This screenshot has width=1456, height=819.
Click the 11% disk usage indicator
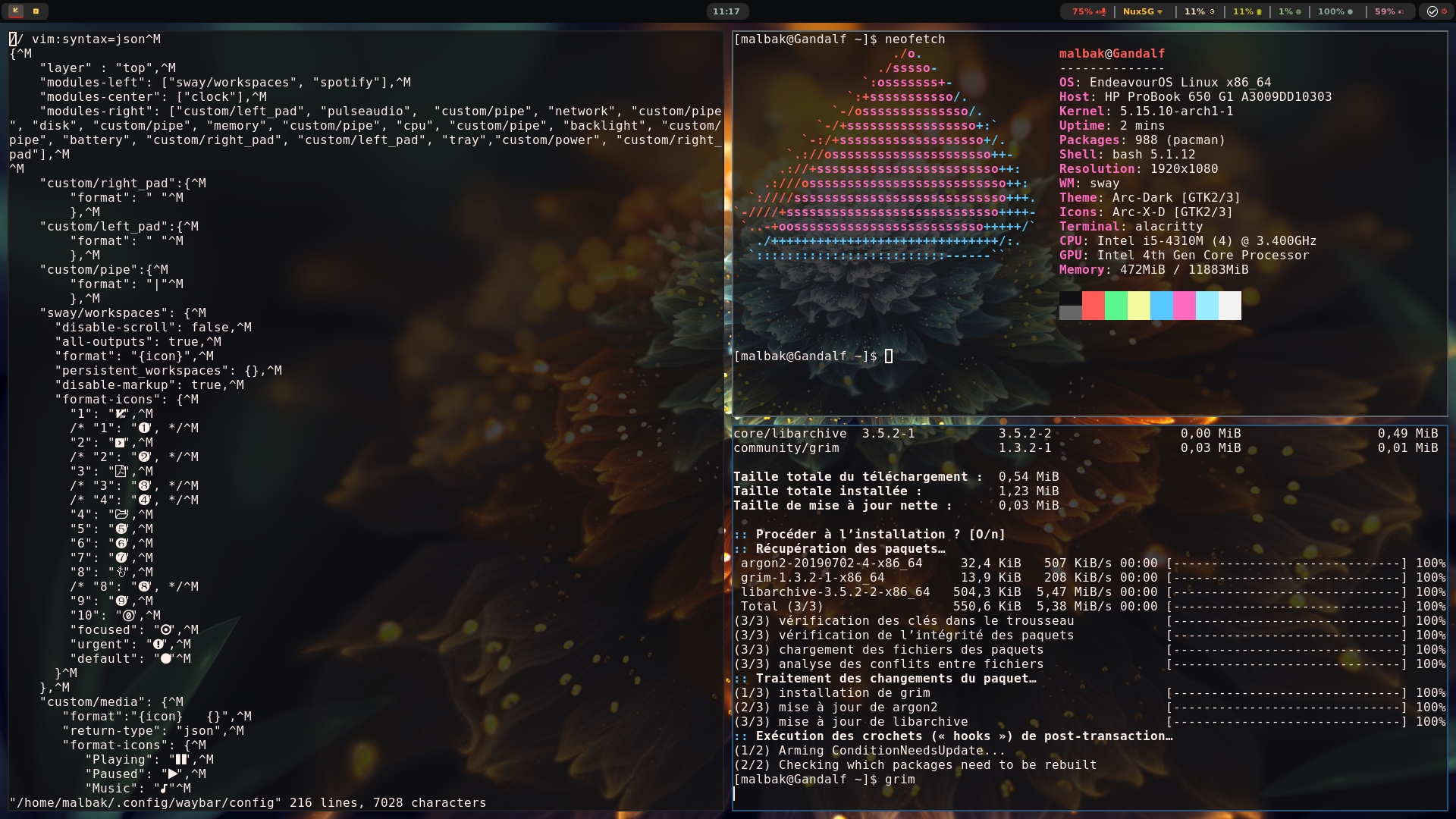(1199, 11)
